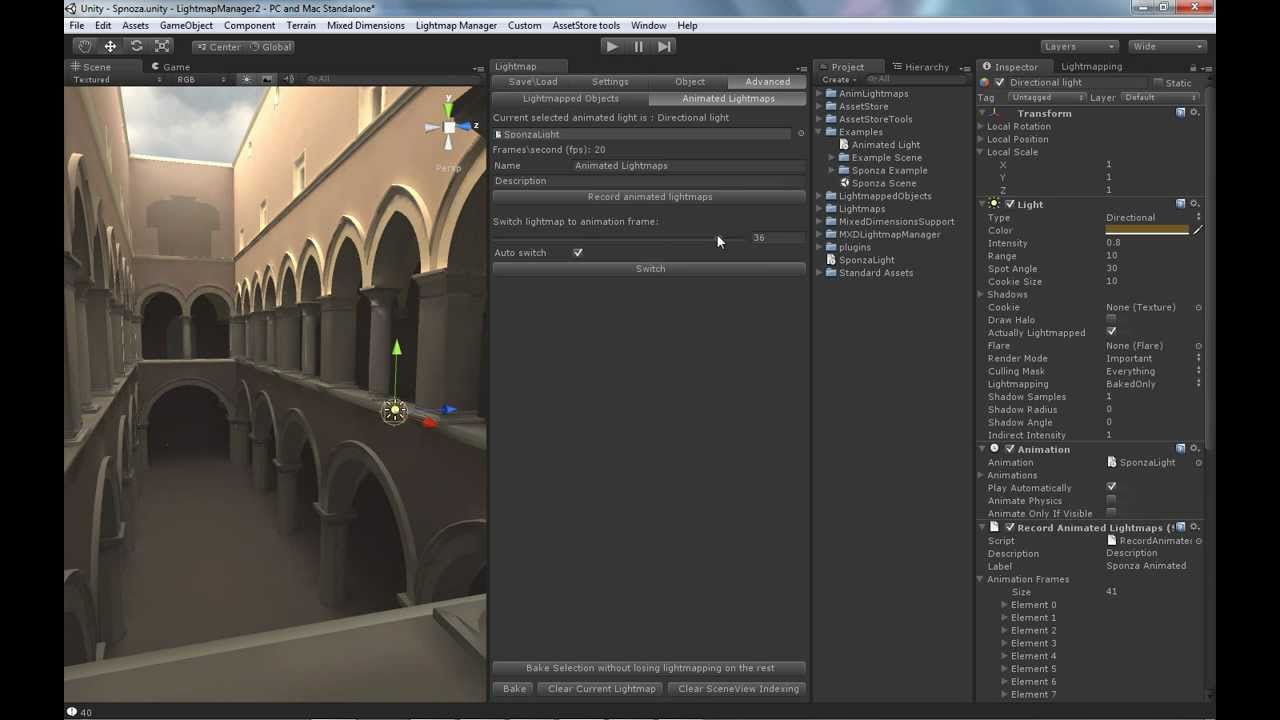Image resolution: width=1280 pixels, height=720 pixels.
Task: Click the Pause playback button
Action: 638,46
